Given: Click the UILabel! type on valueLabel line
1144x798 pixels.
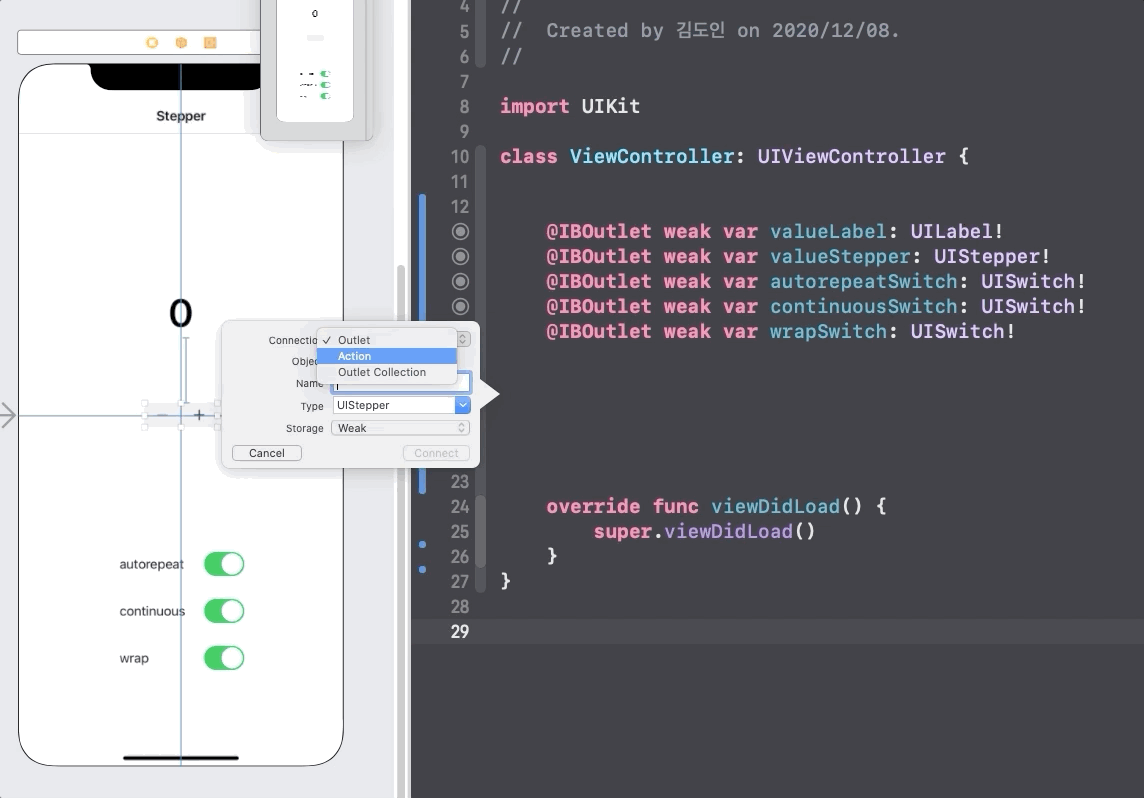Looking at the screenshot, I should tap(956, 232).
